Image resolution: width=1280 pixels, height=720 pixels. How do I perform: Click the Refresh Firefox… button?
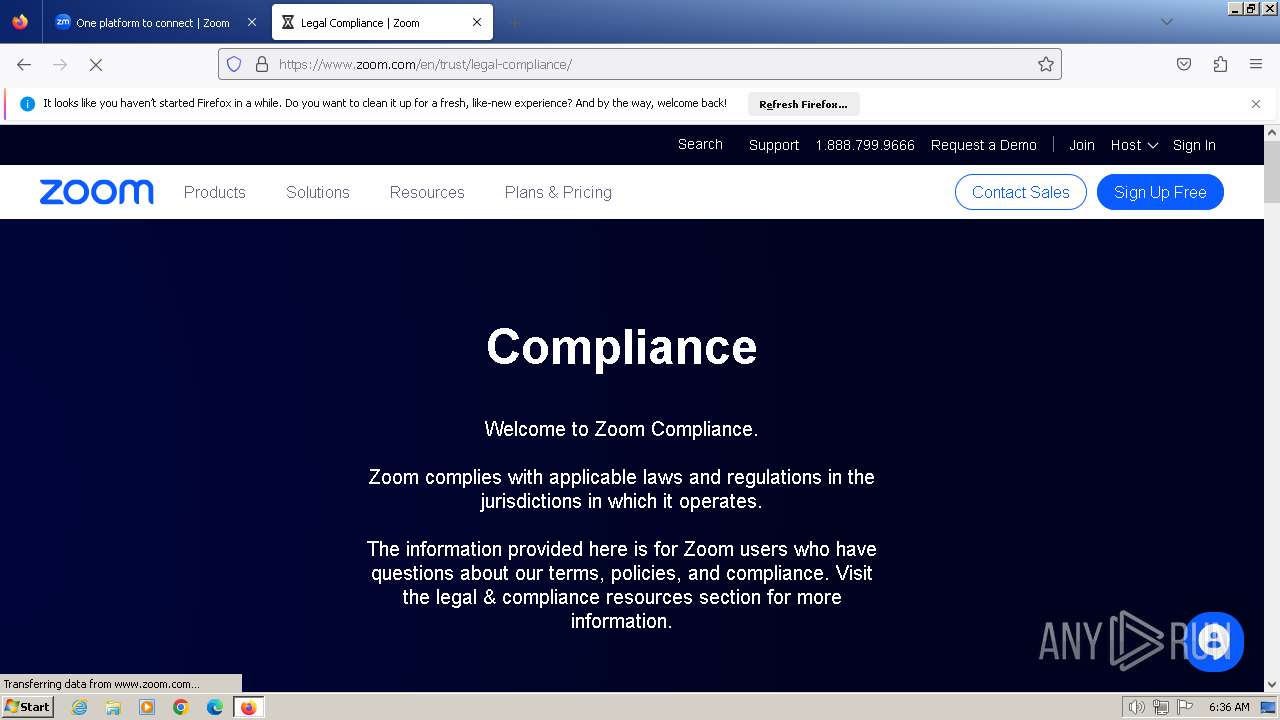(x=803, y=104)
